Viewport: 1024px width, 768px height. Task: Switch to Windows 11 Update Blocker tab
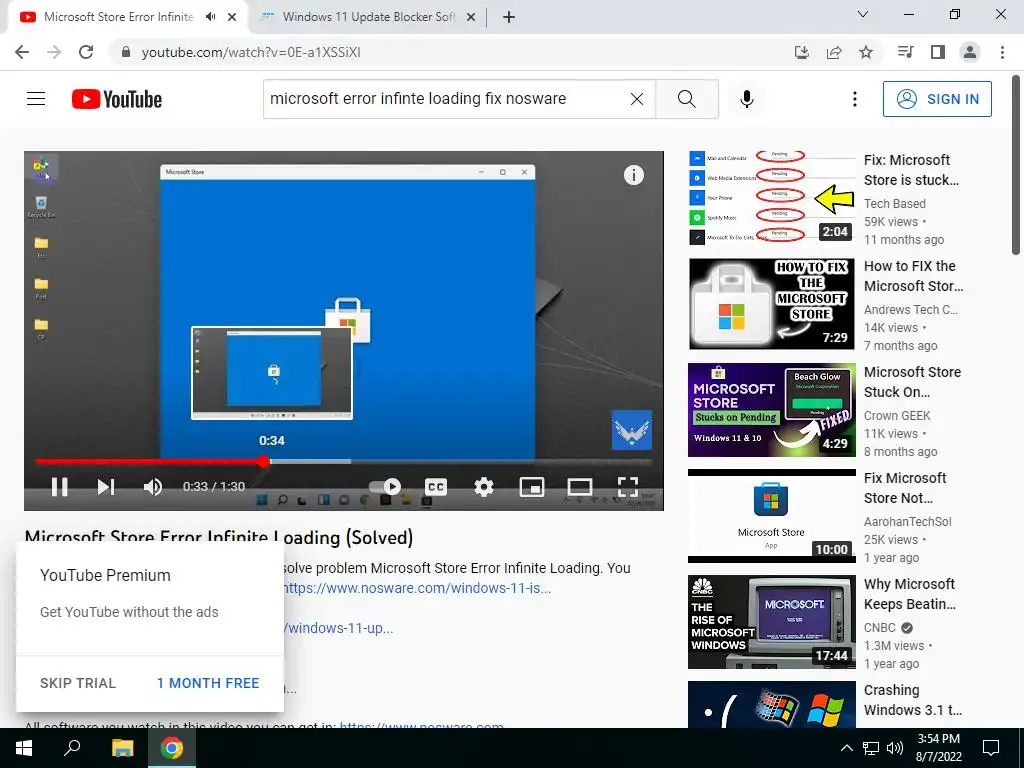[368, 17]
